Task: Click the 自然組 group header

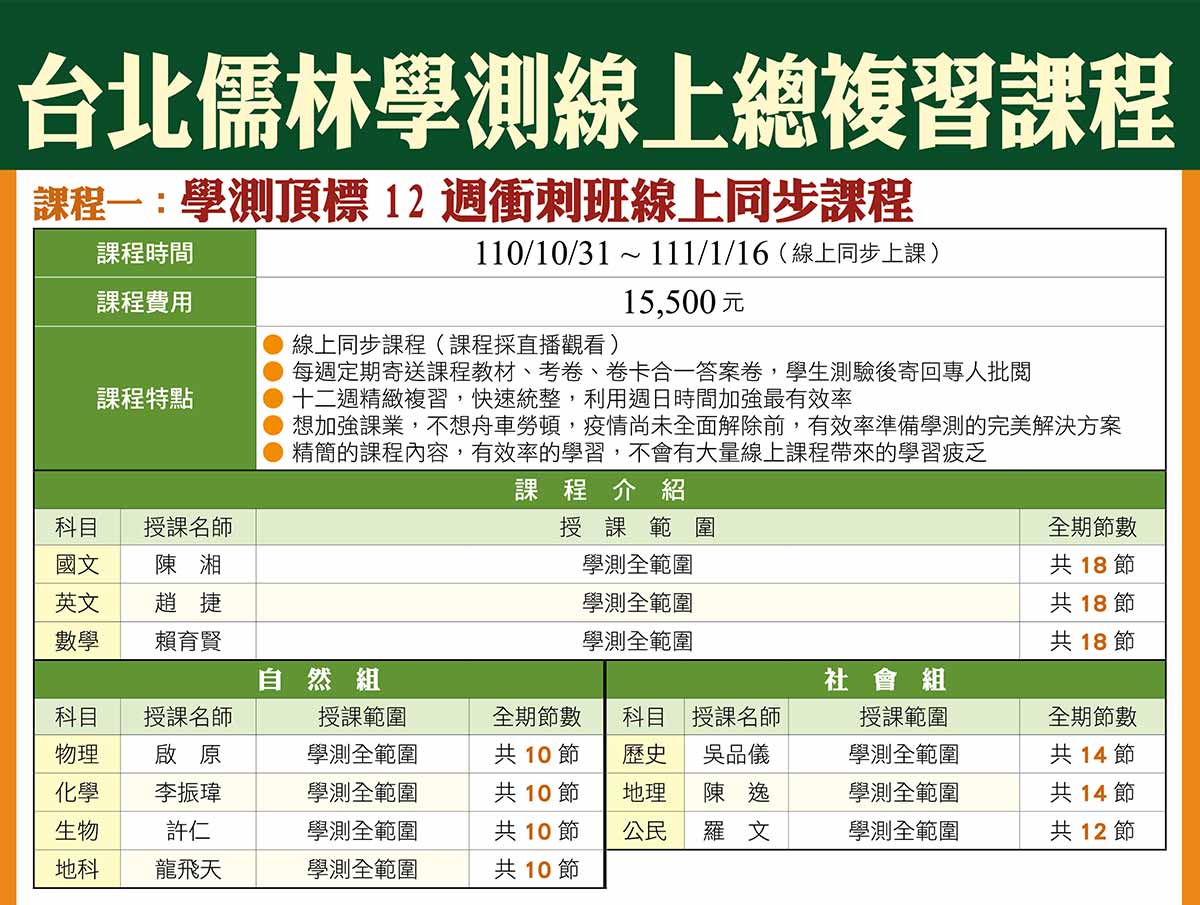Action: pyautogui.click(x=319, y=680)
